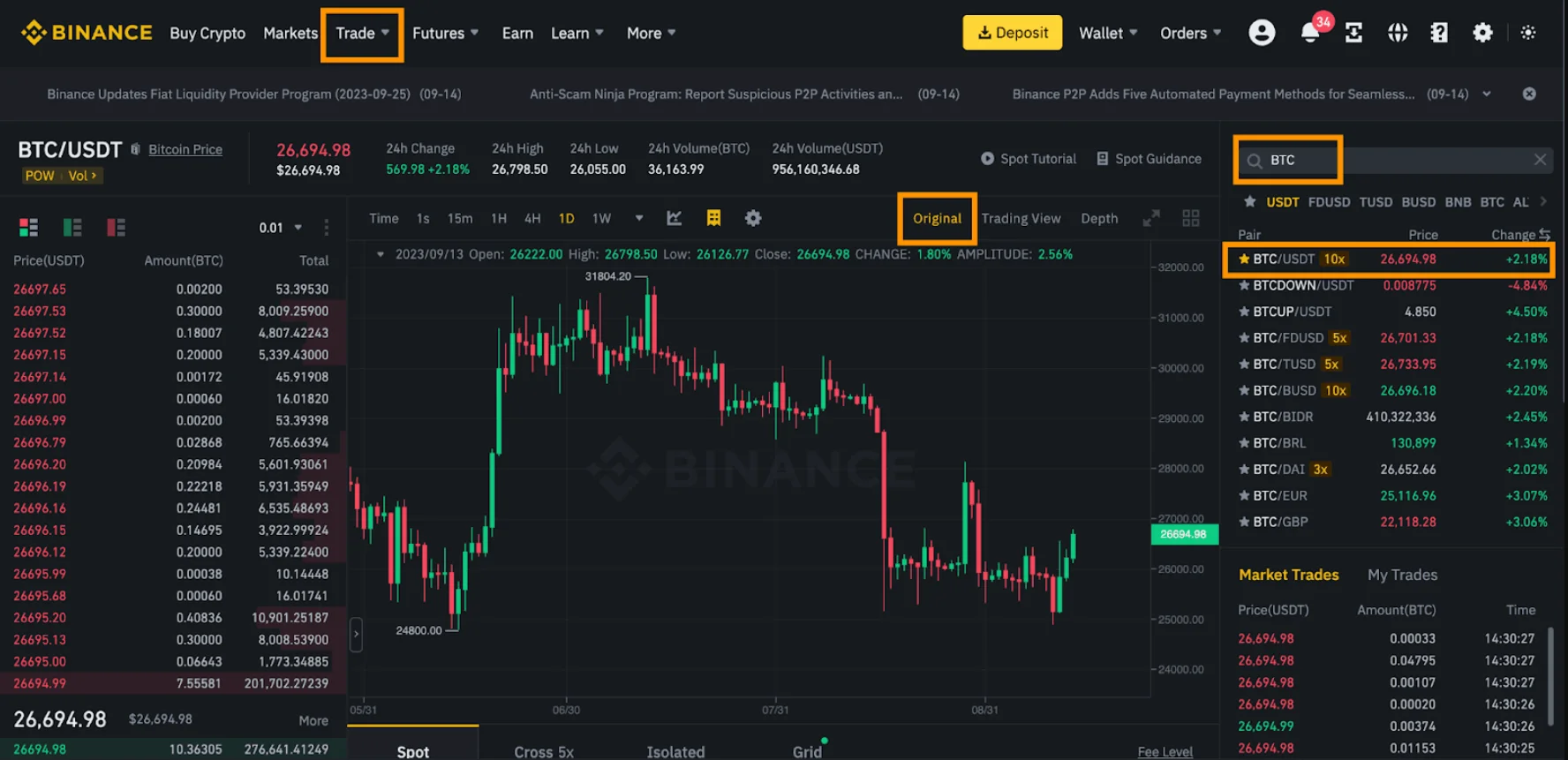Show buy orders only order book view

72,228
